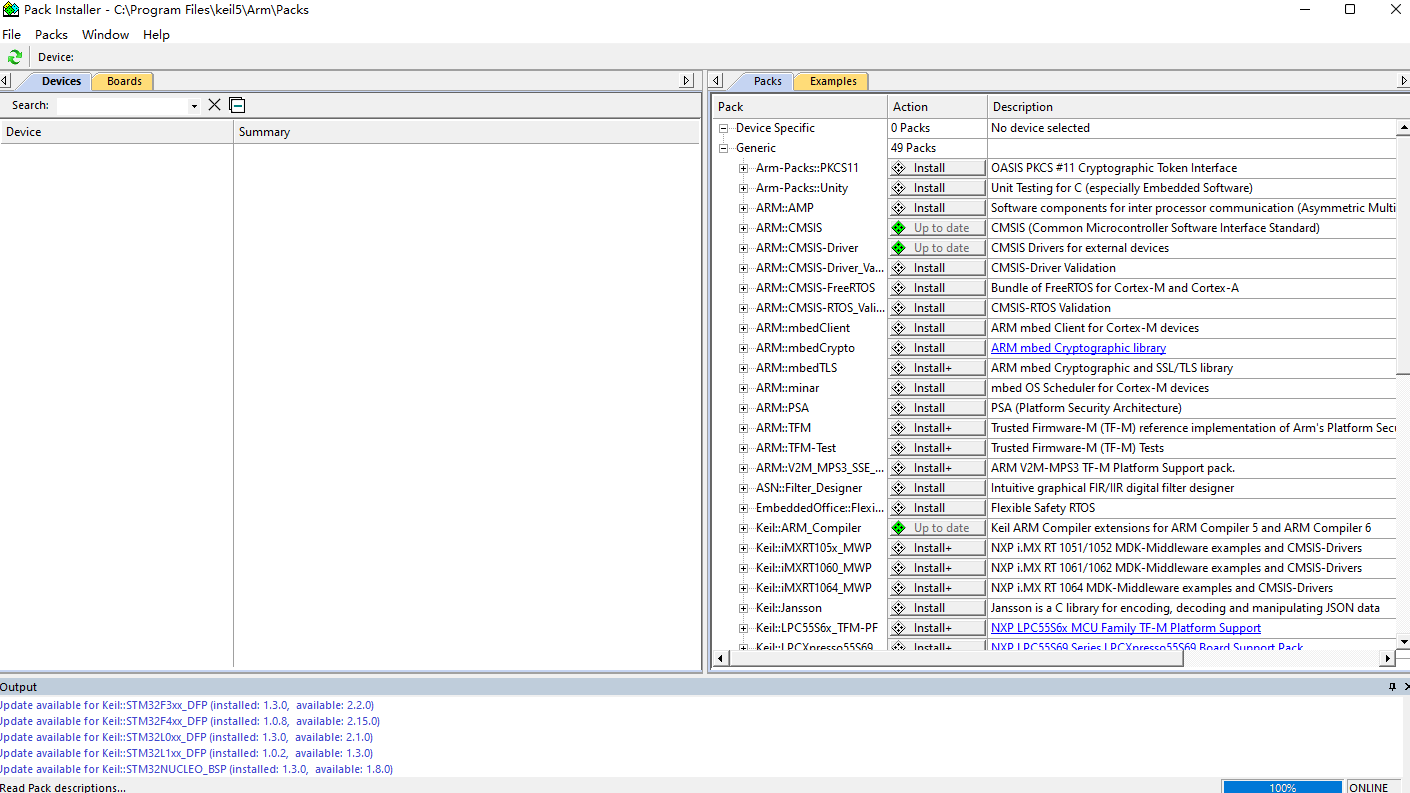
Task: Install the ASN::Filter_Designer pack
Action: 937,488
